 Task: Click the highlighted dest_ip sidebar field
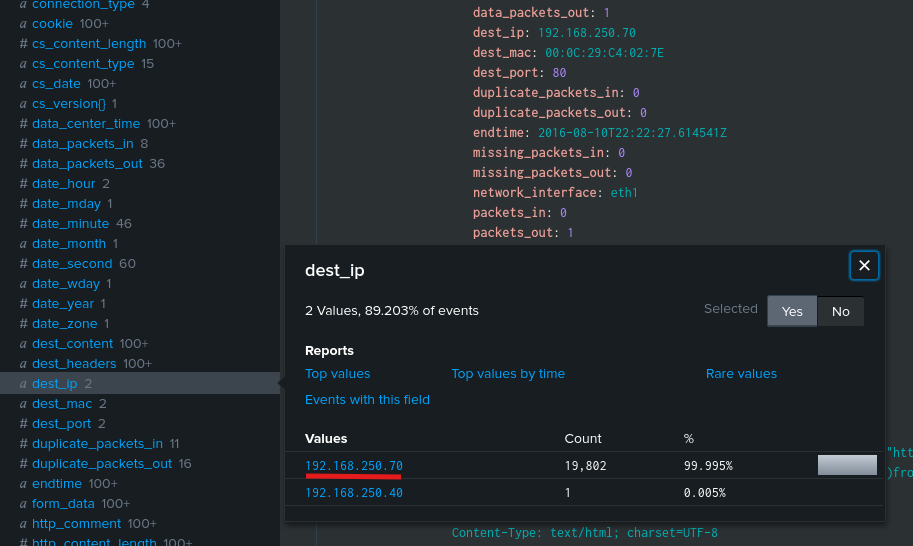tap(55, 384)
